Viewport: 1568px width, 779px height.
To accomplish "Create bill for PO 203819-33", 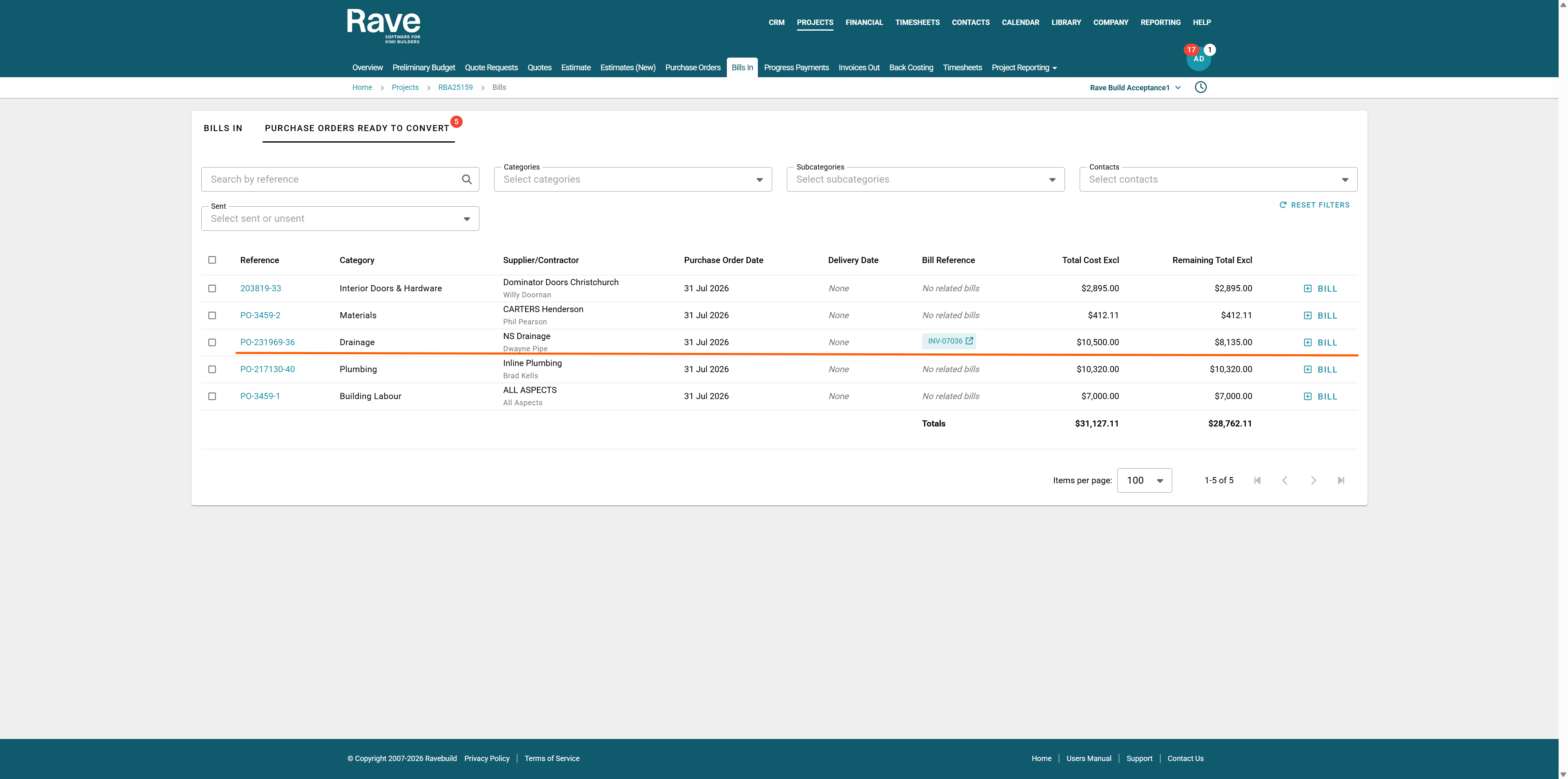I will (x=1320, y=289).
